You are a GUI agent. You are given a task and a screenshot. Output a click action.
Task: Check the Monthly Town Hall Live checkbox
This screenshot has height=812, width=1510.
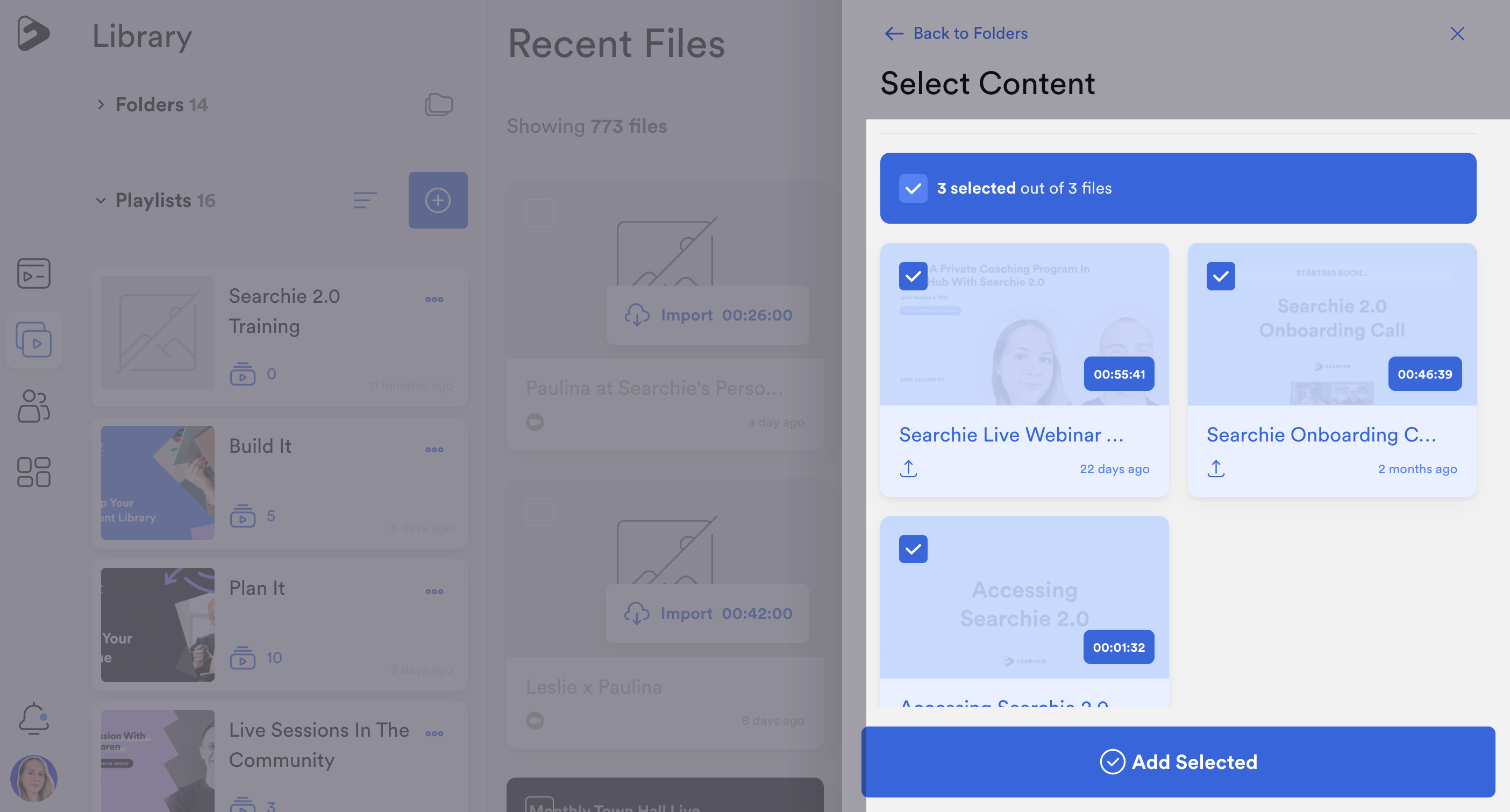pos(539,804)
